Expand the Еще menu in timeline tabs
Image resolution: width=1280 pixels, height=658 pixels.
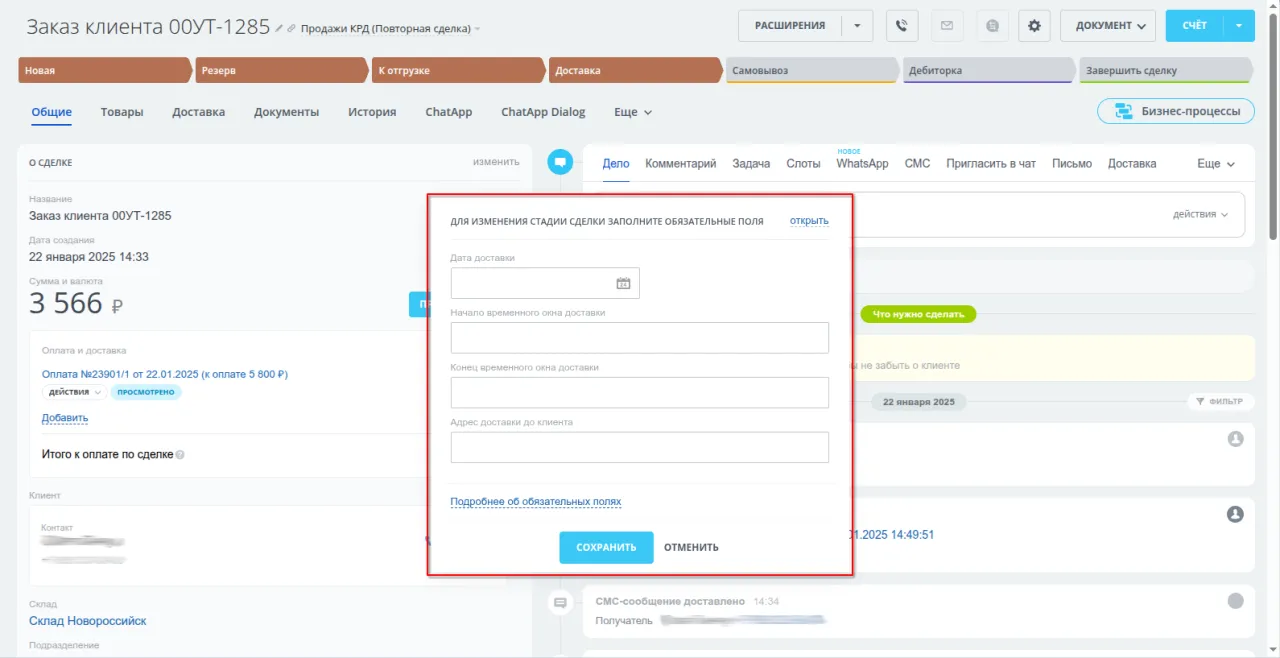[1216, 163]
